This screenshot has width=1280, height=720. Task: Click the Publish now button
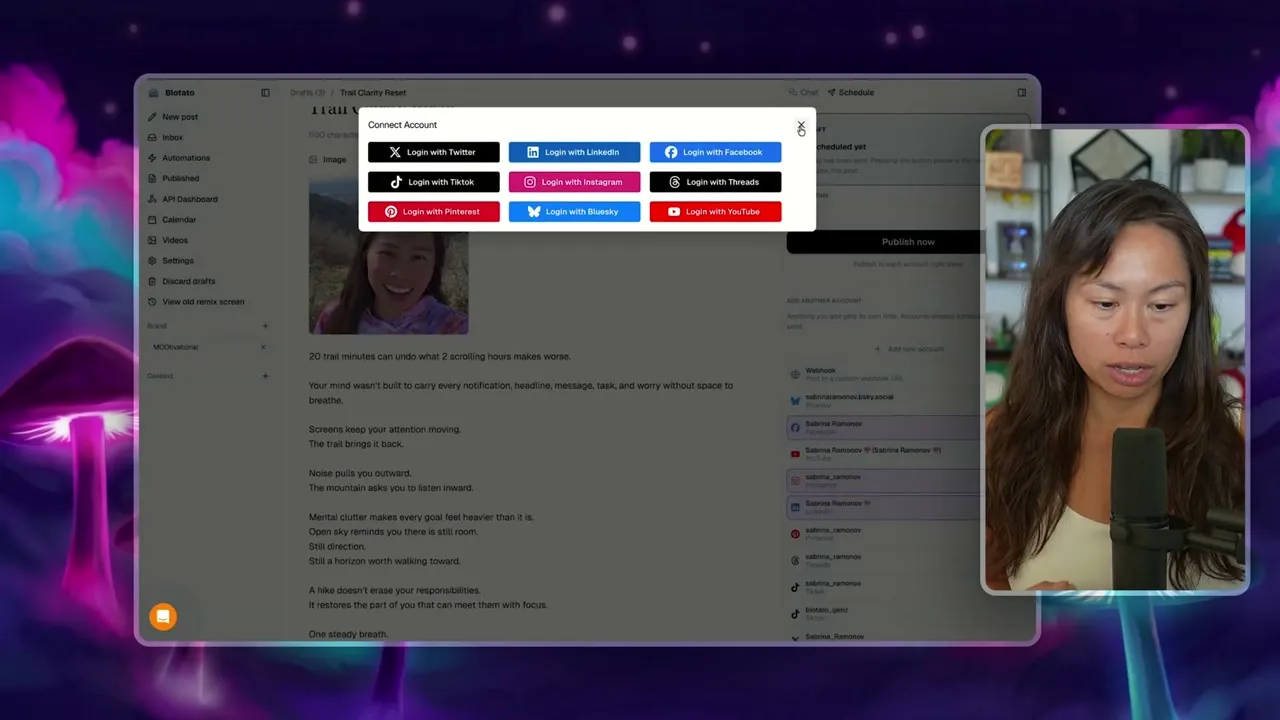[x=908, y=242]
